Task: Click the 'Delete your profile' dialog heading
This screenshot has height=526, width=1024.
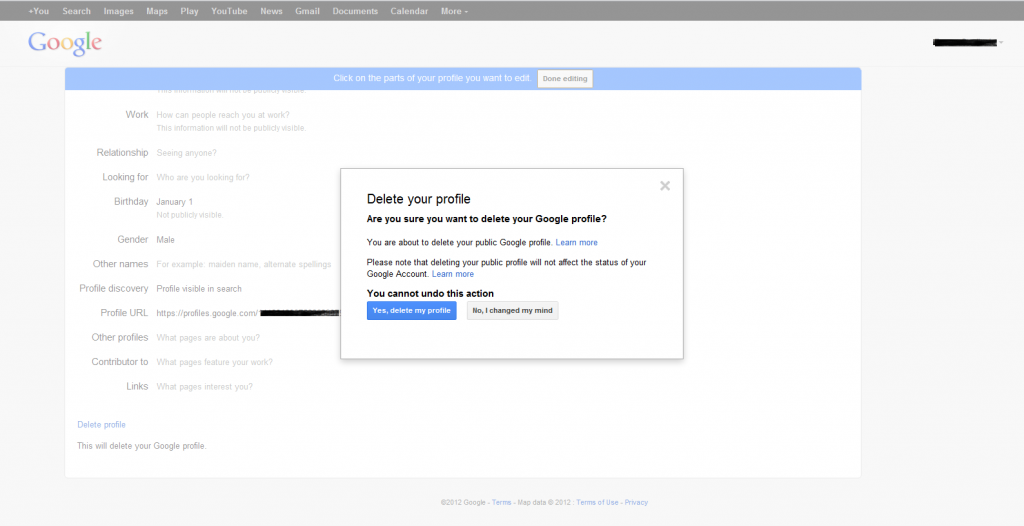Action: [x=419, y=199]
